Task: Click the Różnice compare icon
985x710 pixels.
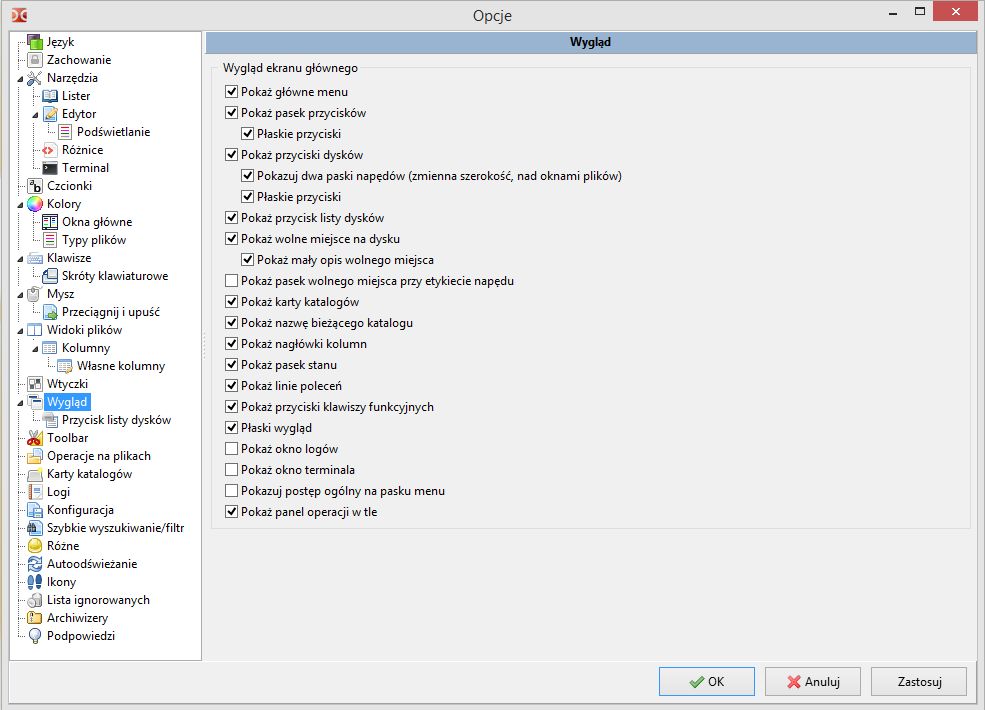Action: (x=50, y=150)
